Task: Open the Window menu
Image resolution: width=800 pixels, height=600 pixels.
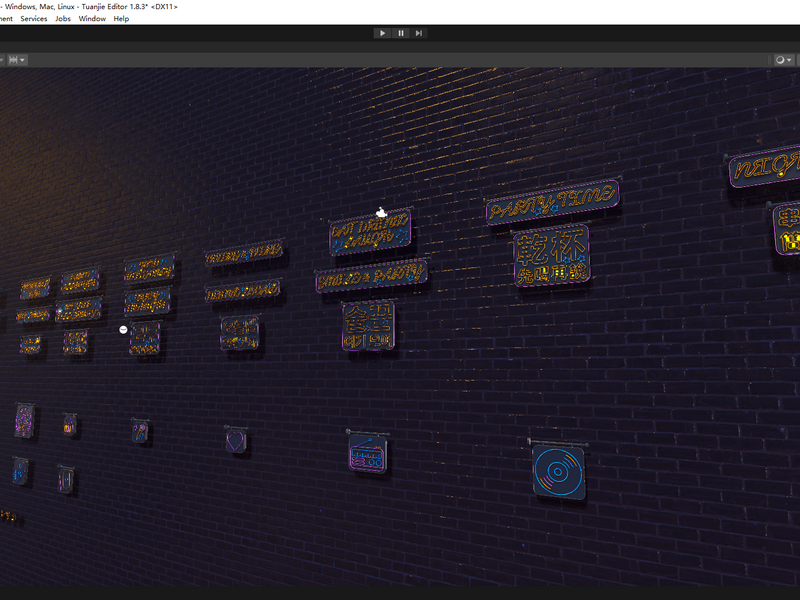Action: (x=92, y=18)
